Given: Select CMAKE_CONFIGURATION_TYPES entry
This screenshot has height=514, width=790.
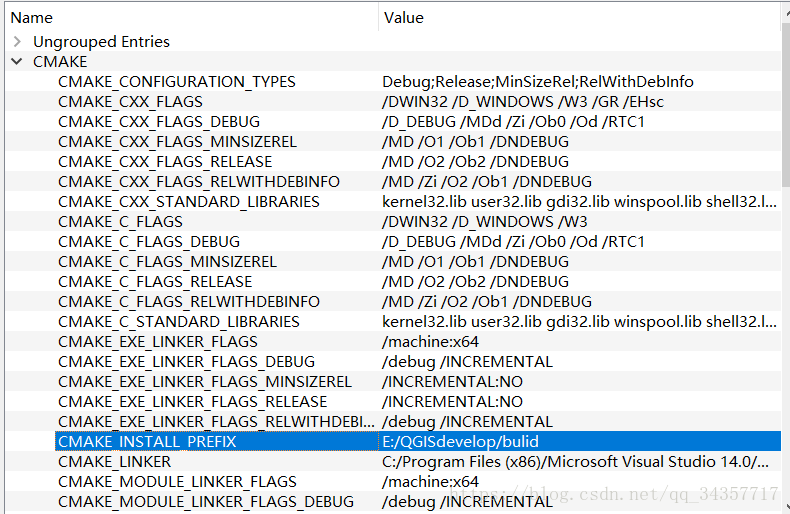Looking at the screenshot, I should pos(177,82).
